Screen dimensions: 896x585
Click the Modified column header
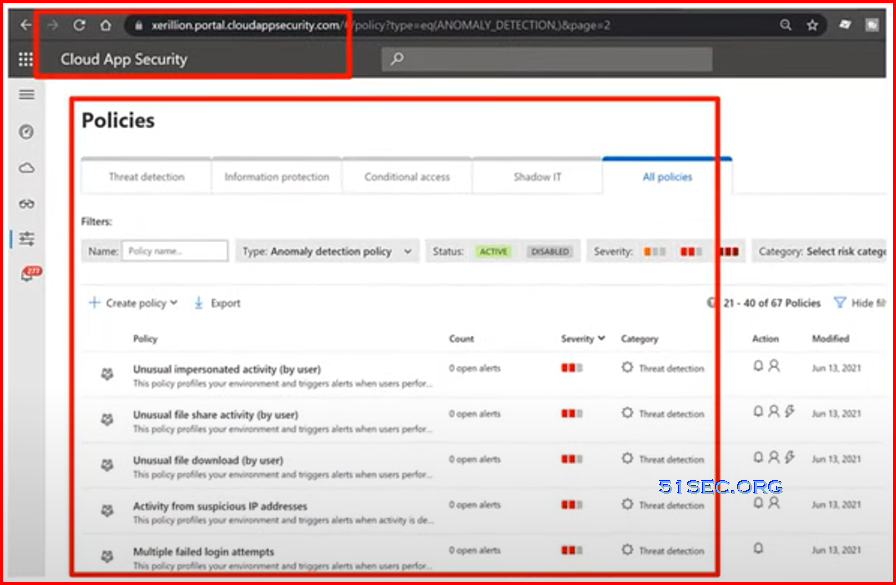click(x=830, y=339)
